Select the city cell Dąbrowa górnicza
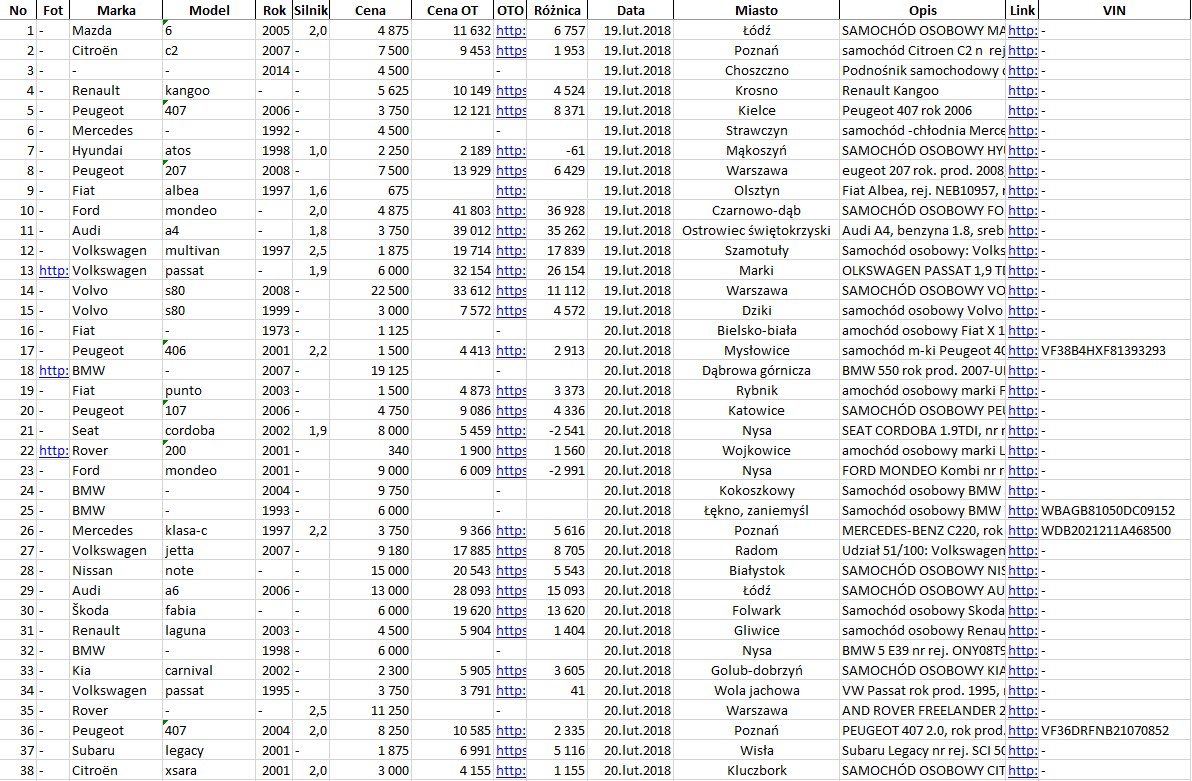Image resolution: width=1192 pixels, height=781 pixels. 756,370
